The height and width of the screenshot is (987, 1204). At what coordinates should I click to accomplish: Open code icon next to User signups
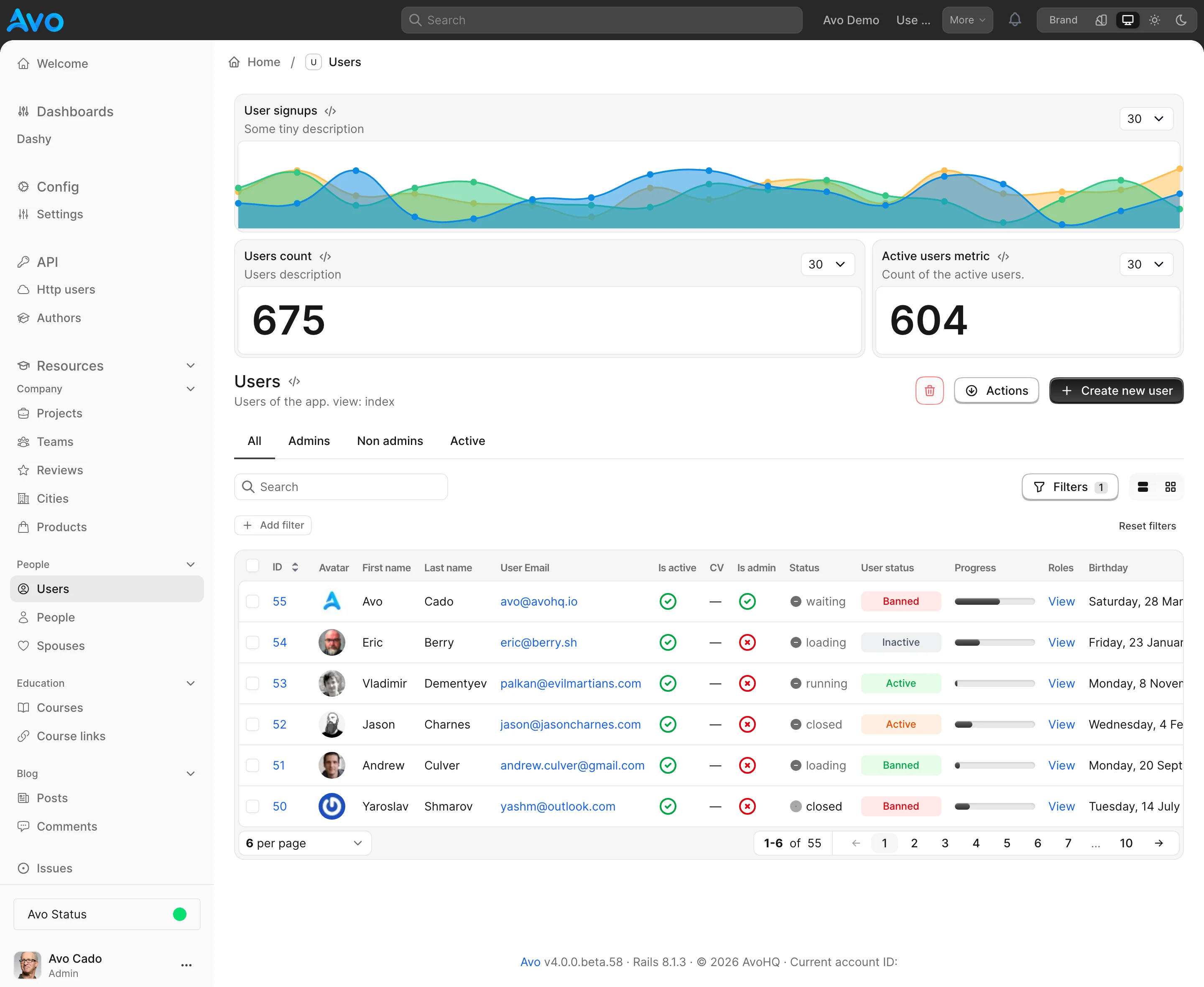330,111
